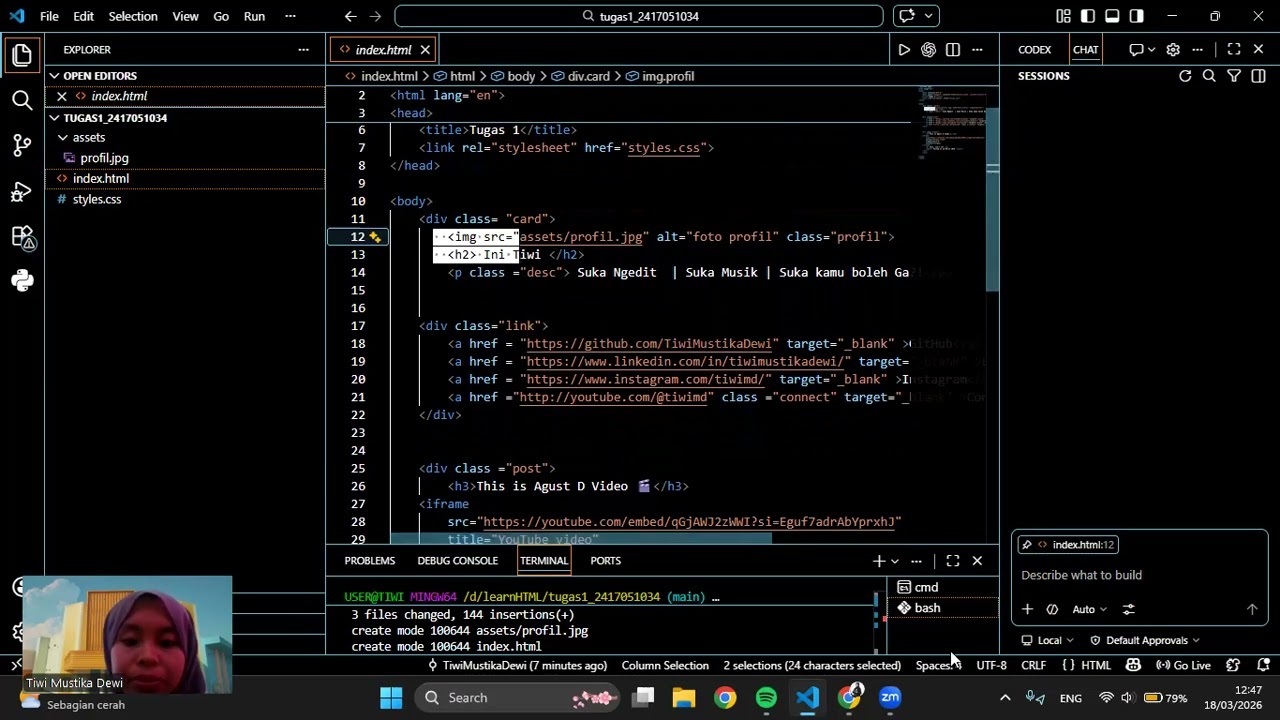Collapse the Open Editors section
The height and width of the screenshot is (720, 1280).
(x=55, y=76)
